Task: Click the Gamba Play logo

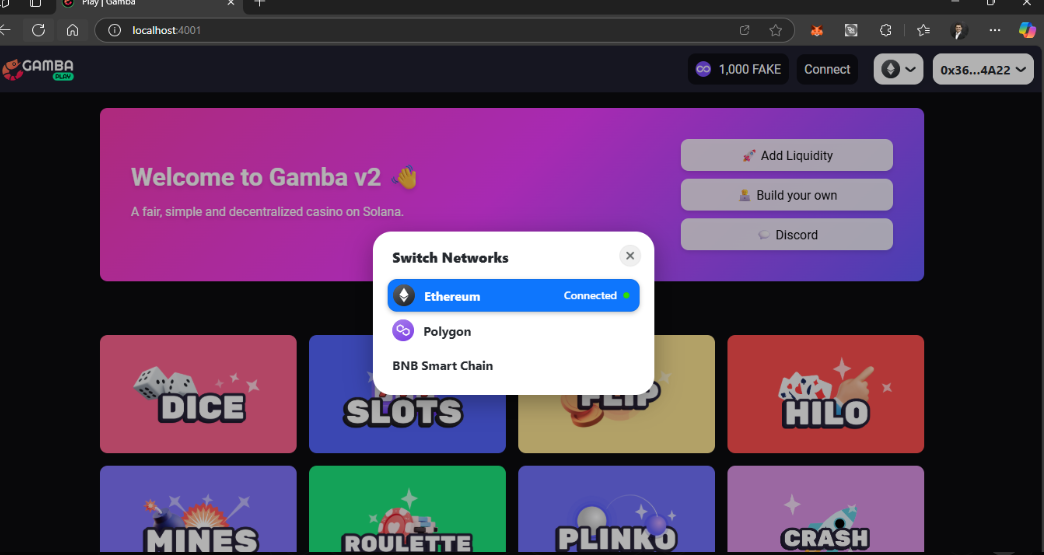Action: [x=38, y=69]
